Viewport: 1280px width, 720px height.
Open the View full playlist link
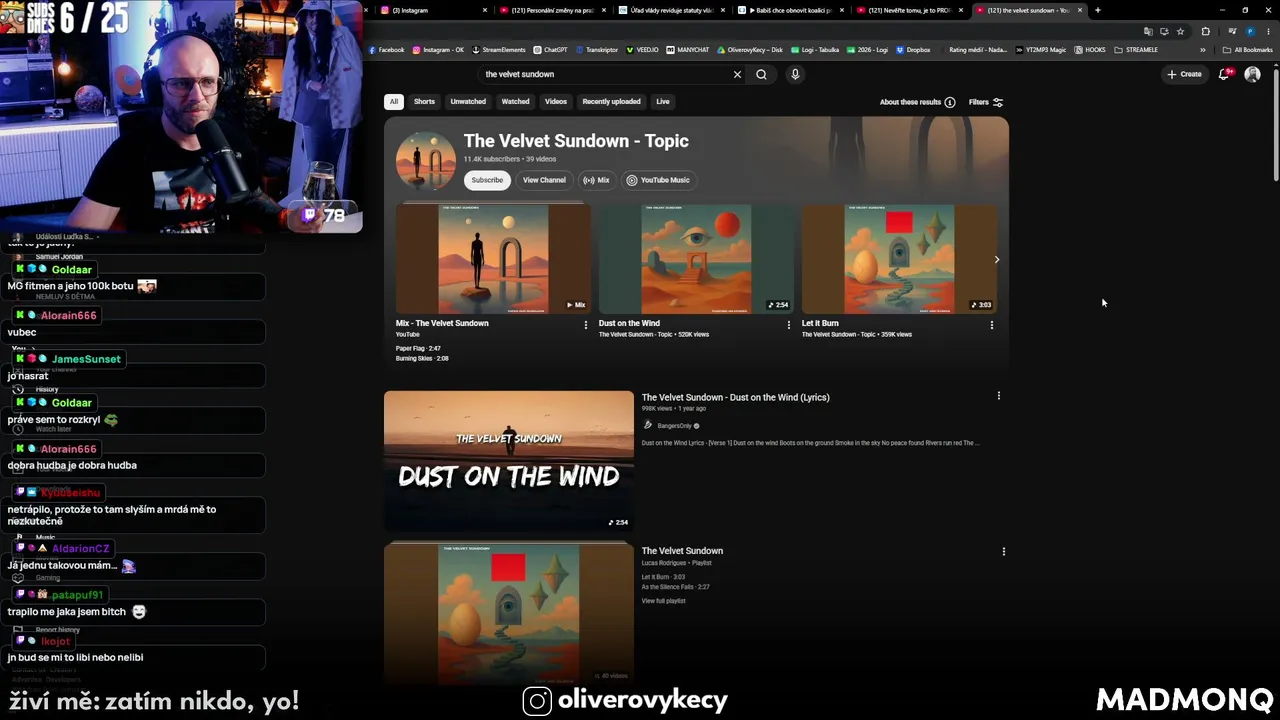[x=663, y=601]
